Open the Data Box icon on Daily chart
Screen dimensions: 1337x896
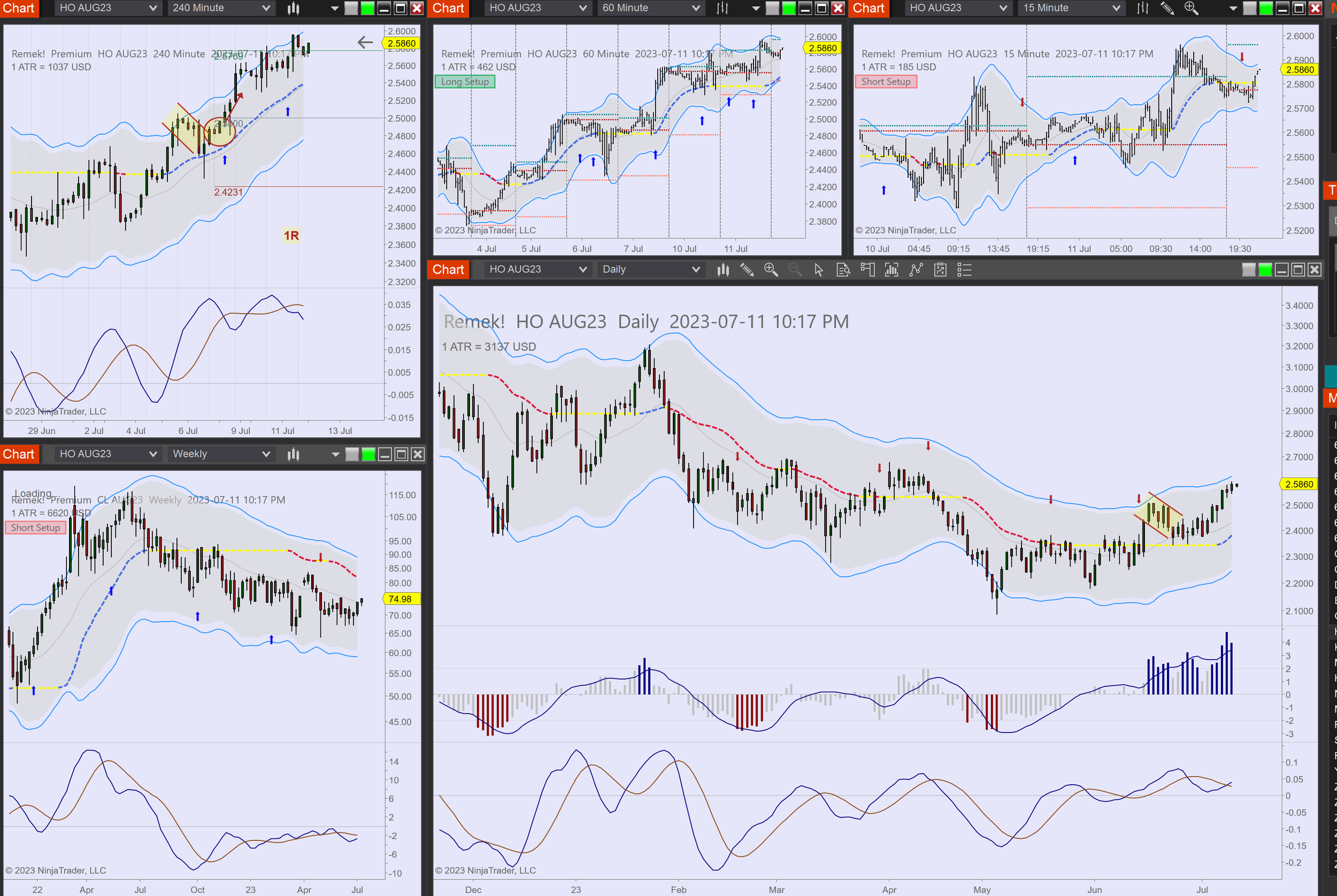coord(843,270)
